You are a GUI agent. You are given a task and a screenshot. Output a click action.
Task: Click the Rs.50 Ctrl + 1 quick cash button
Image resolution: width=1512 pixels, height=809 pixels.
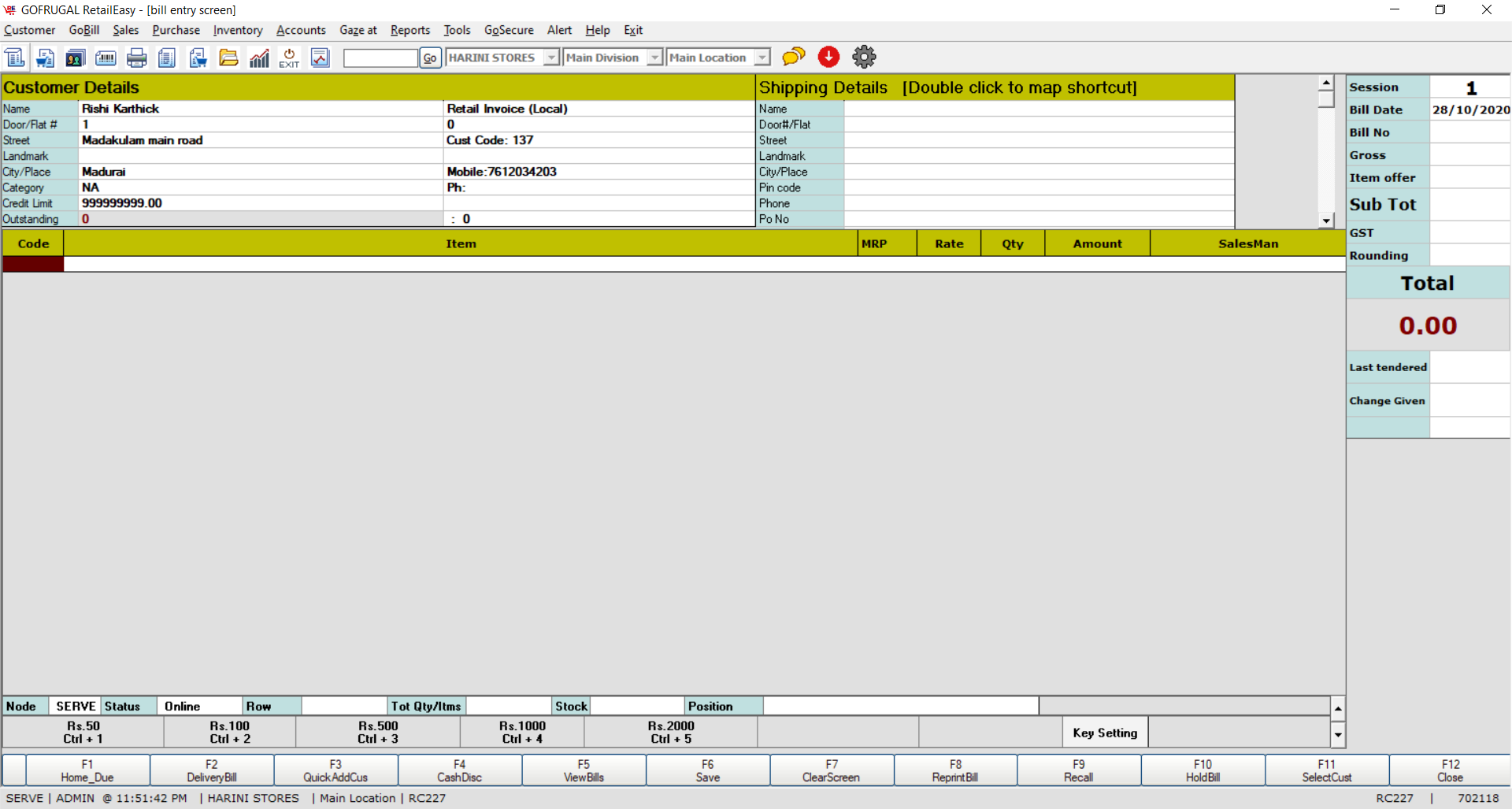click(x=83, y=733)
